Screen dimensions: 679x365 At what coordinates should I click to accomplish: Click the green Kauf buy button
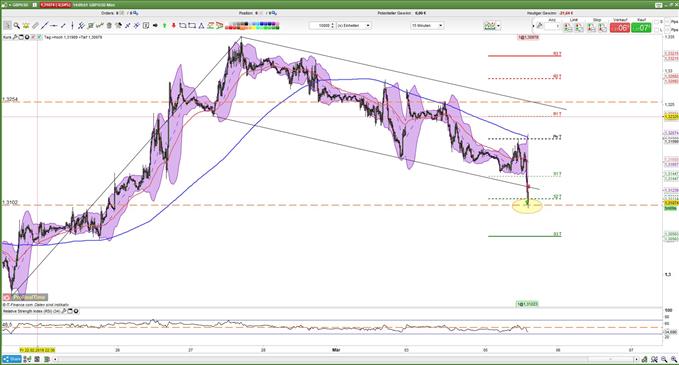coord(641,28)
